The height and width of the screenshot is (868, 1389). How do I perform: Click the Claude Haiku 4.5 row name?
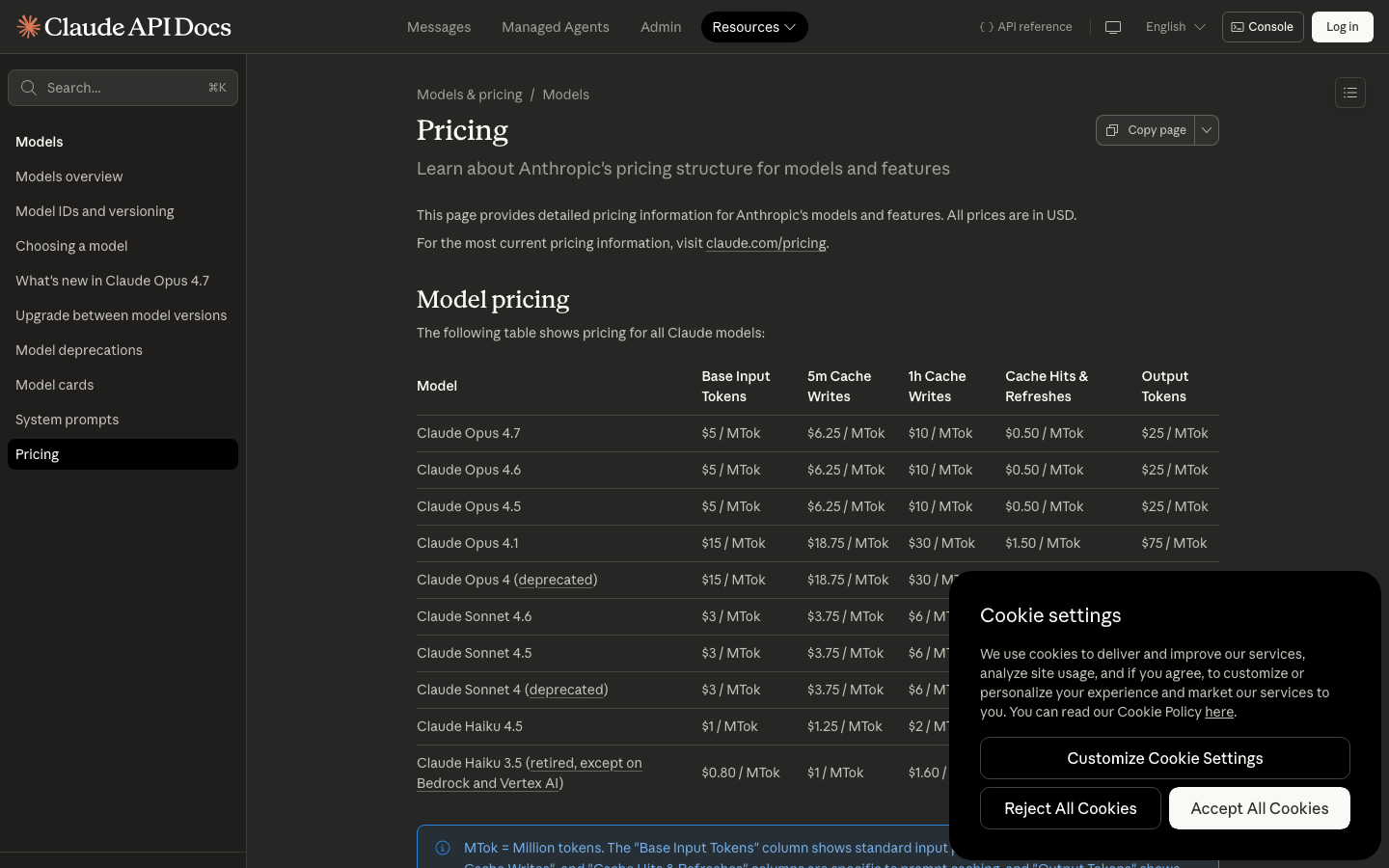tap(470, 726)
